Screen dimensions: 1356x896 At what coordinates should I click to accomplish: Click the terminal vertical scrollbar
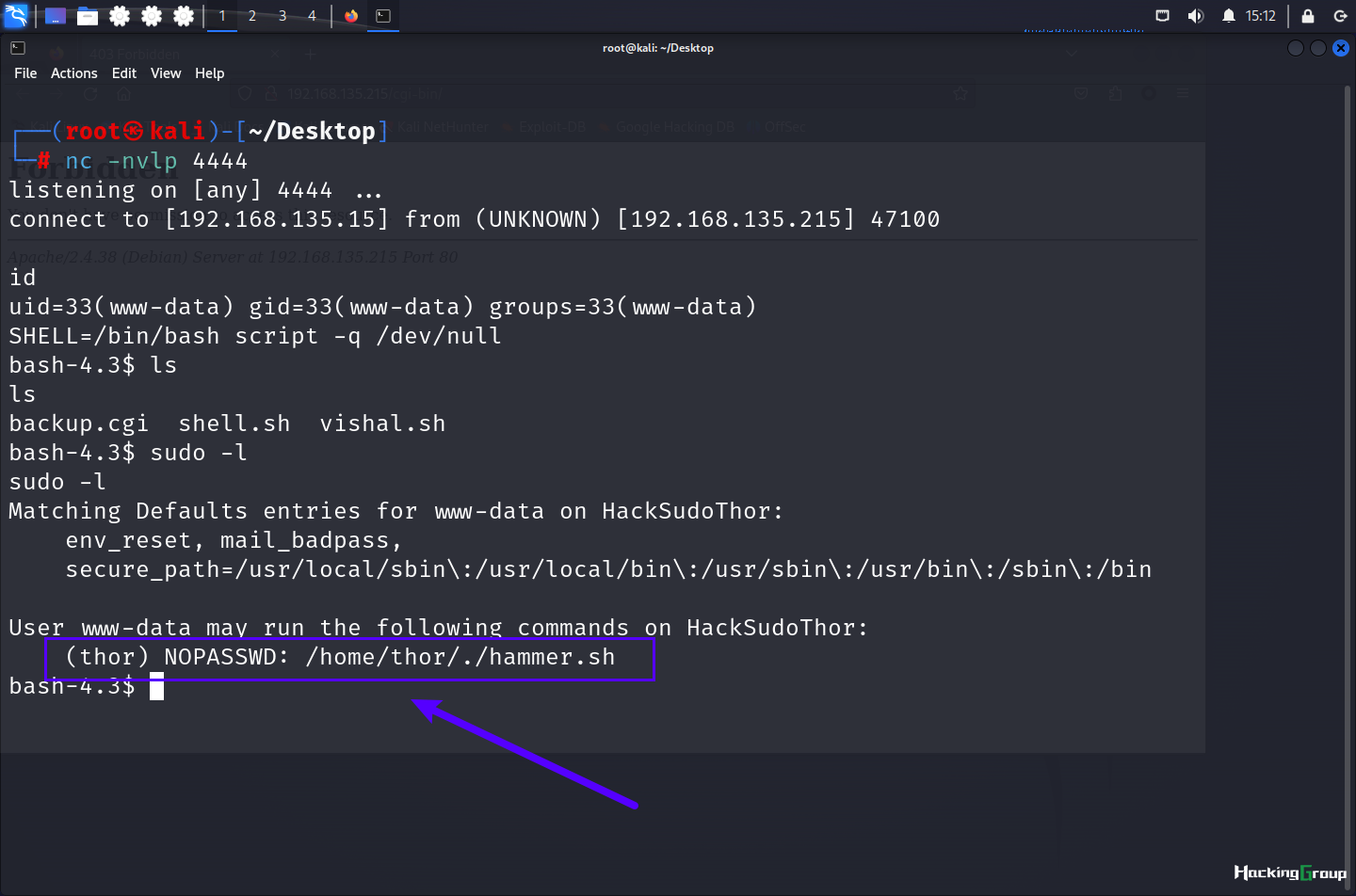1348,489
